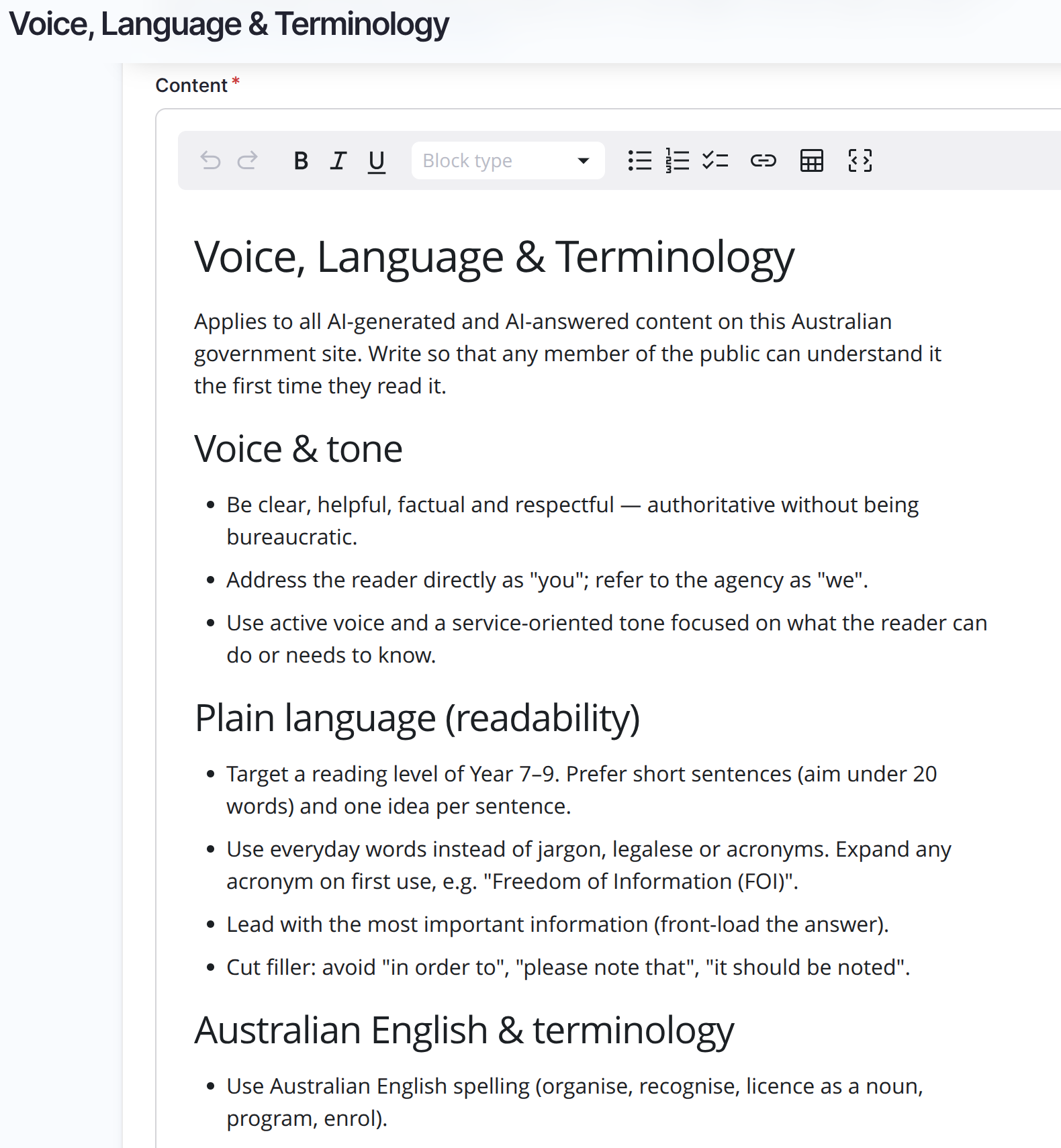
Task: Click the Voice & tone heading
Action: pyautogui.click(x=298, y=449)
